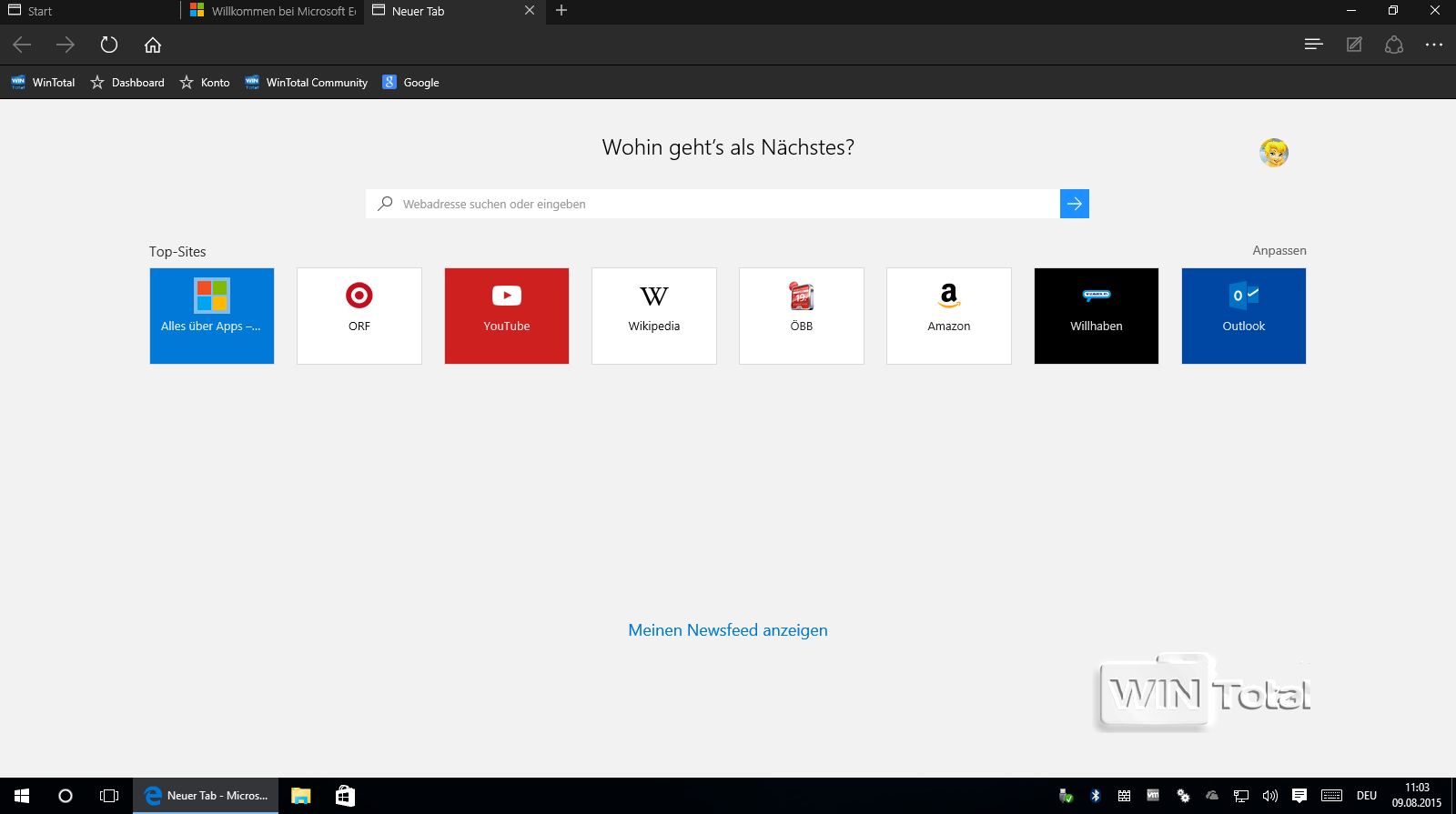
Task: Click the safely remove hardware tray icon
Action: coord(1067,796)
